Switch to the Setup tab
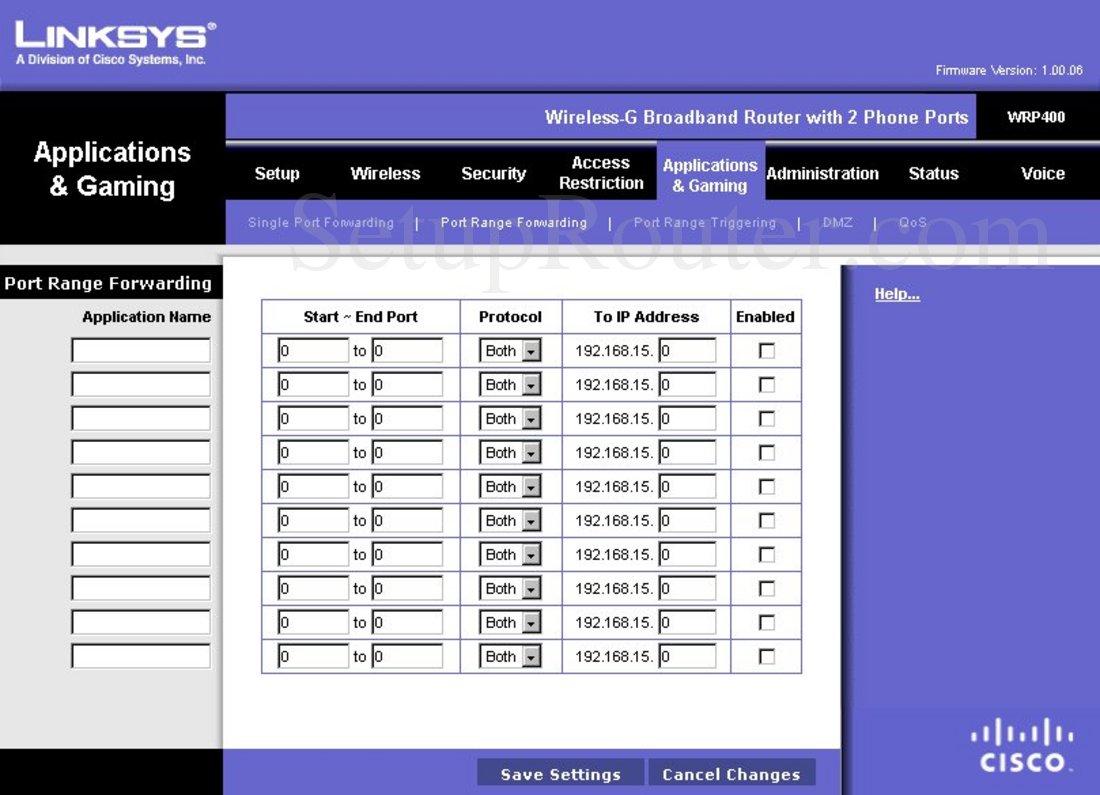1100x795 pixels. click(277, 173)
